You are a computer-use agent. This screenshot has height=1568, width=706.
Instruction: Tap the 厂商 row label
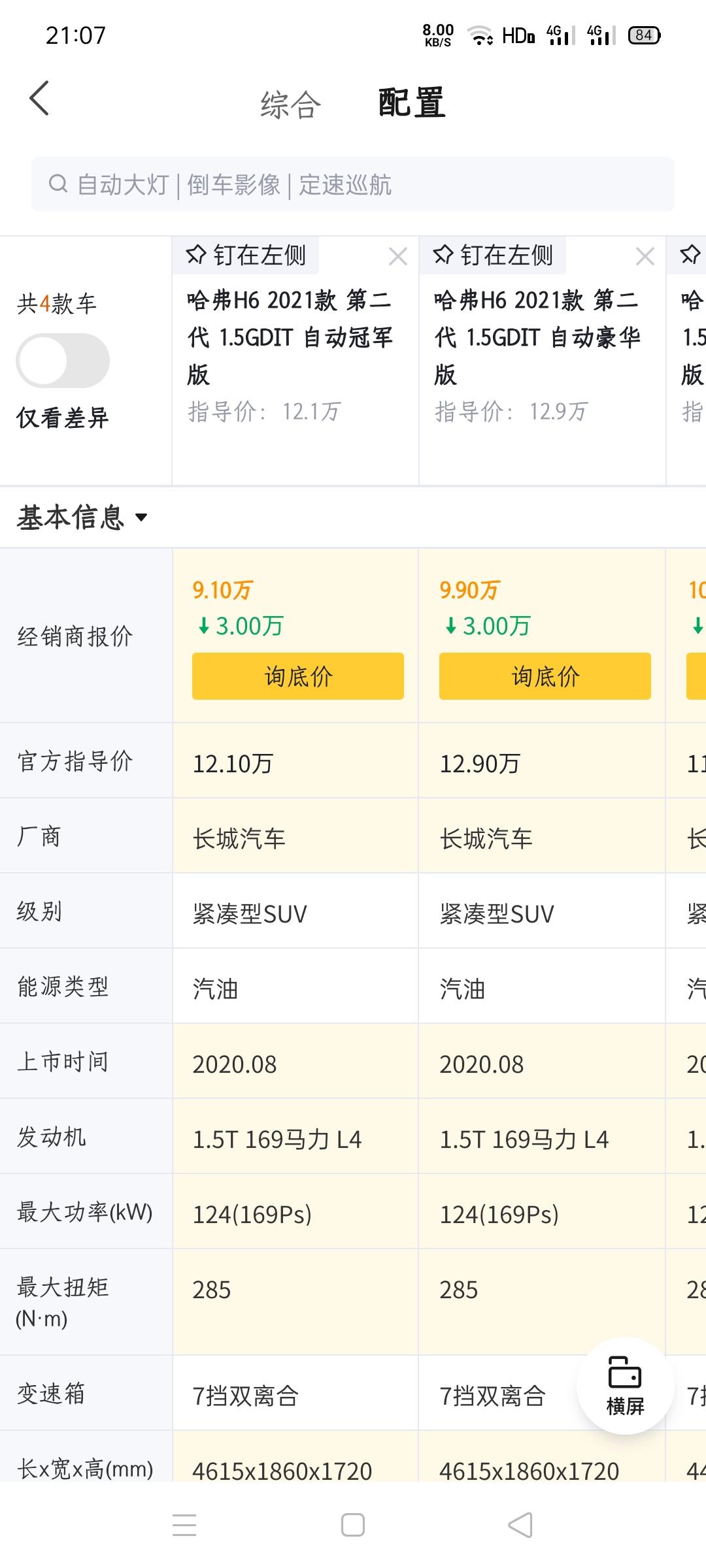coord(39,836)
